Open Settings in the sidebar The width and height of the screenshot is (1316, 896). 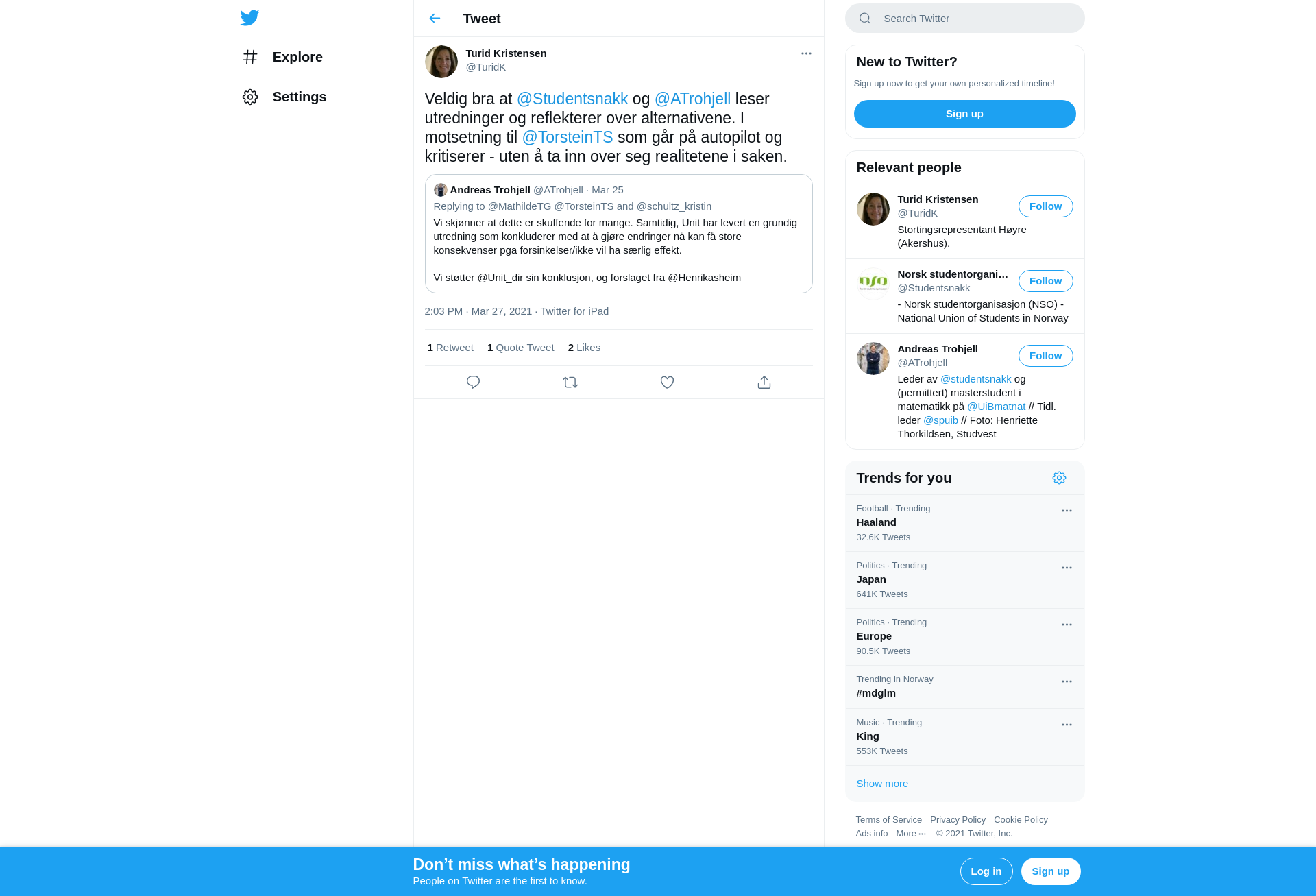[284, 97]
